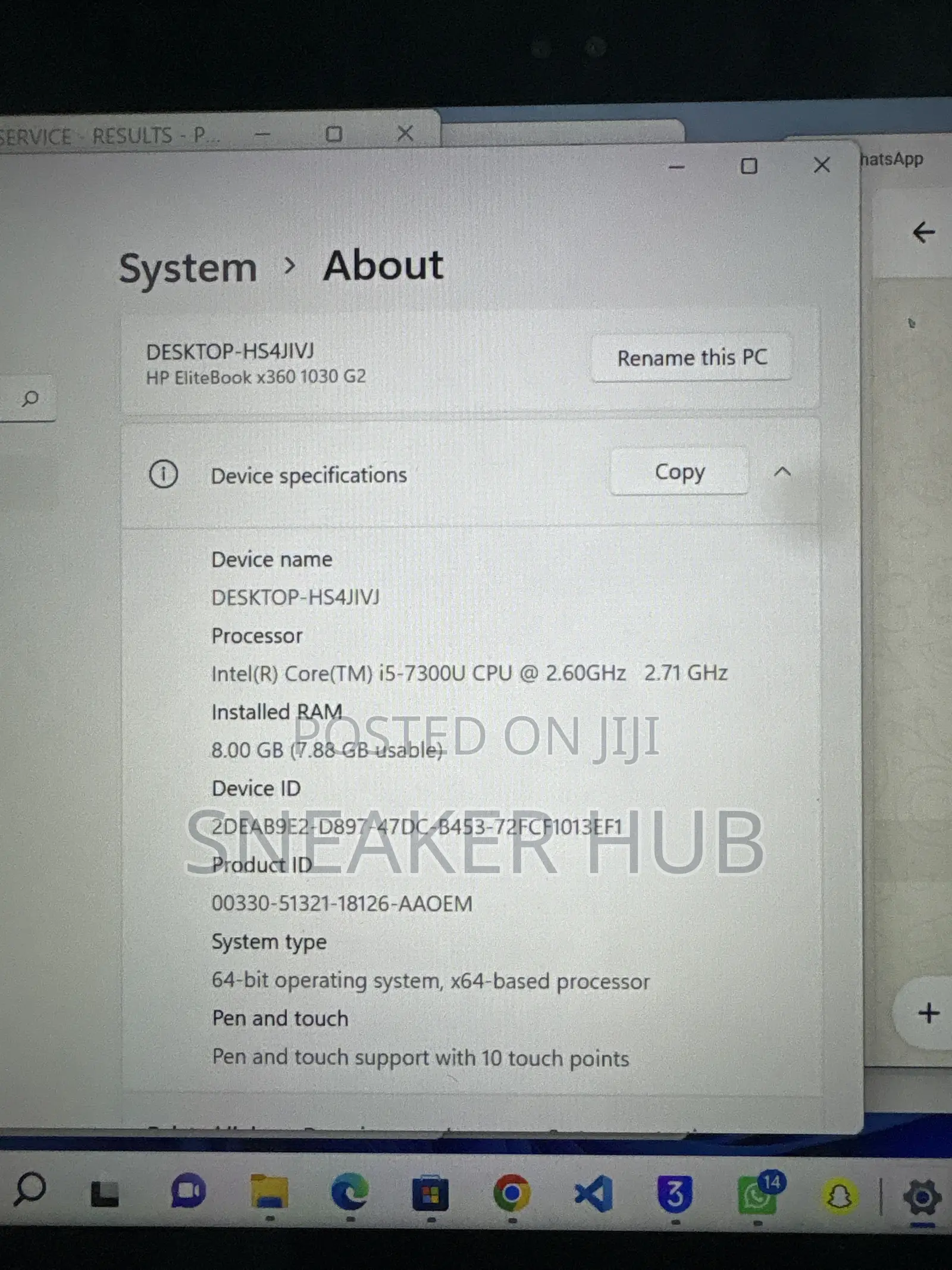This screenshot has height=1270, width=952.
Task: Select the 8.00 GB RAM value
Action: coord(327,750)
